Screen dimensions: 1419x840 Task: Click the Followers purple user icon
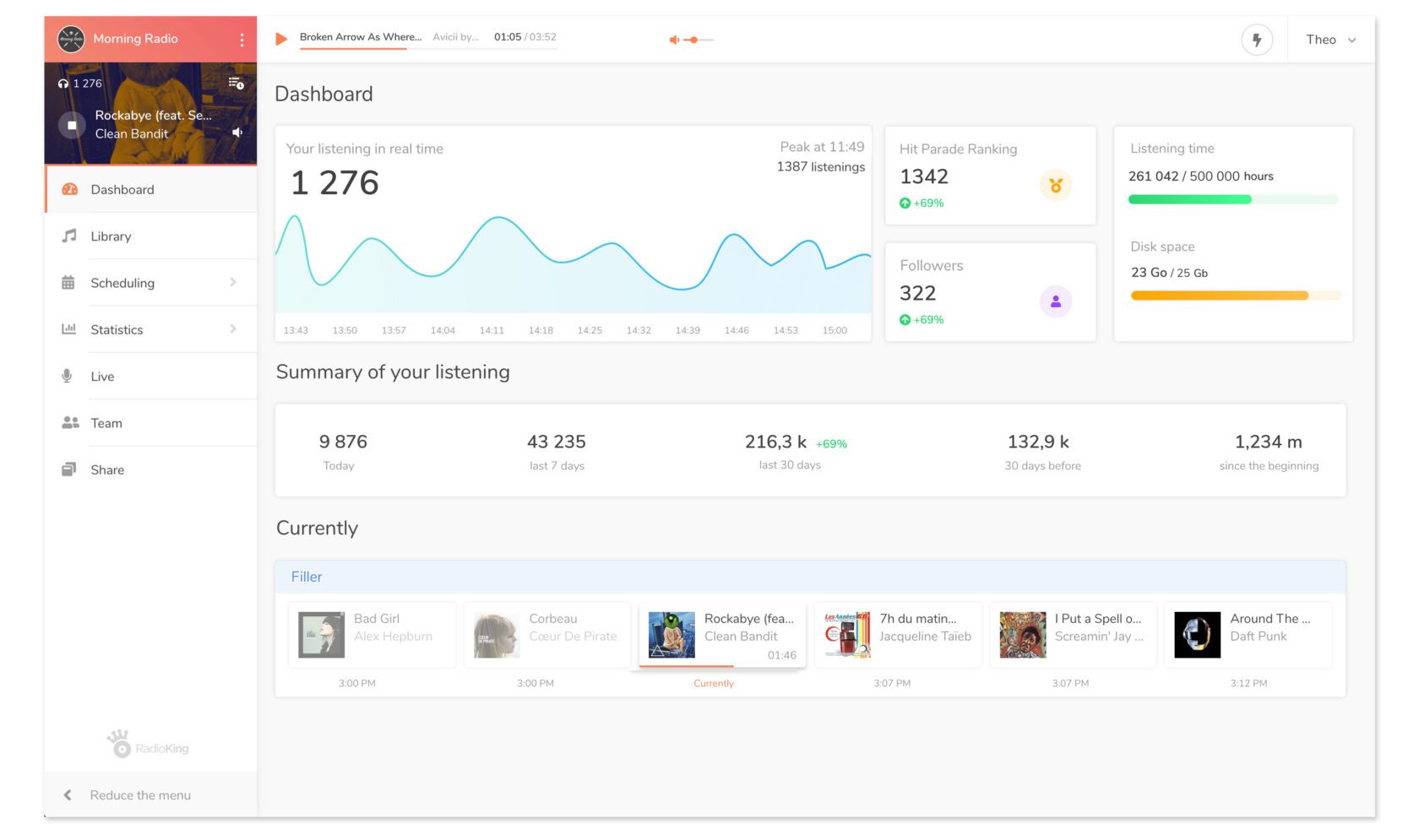[x=1057, y=301]
